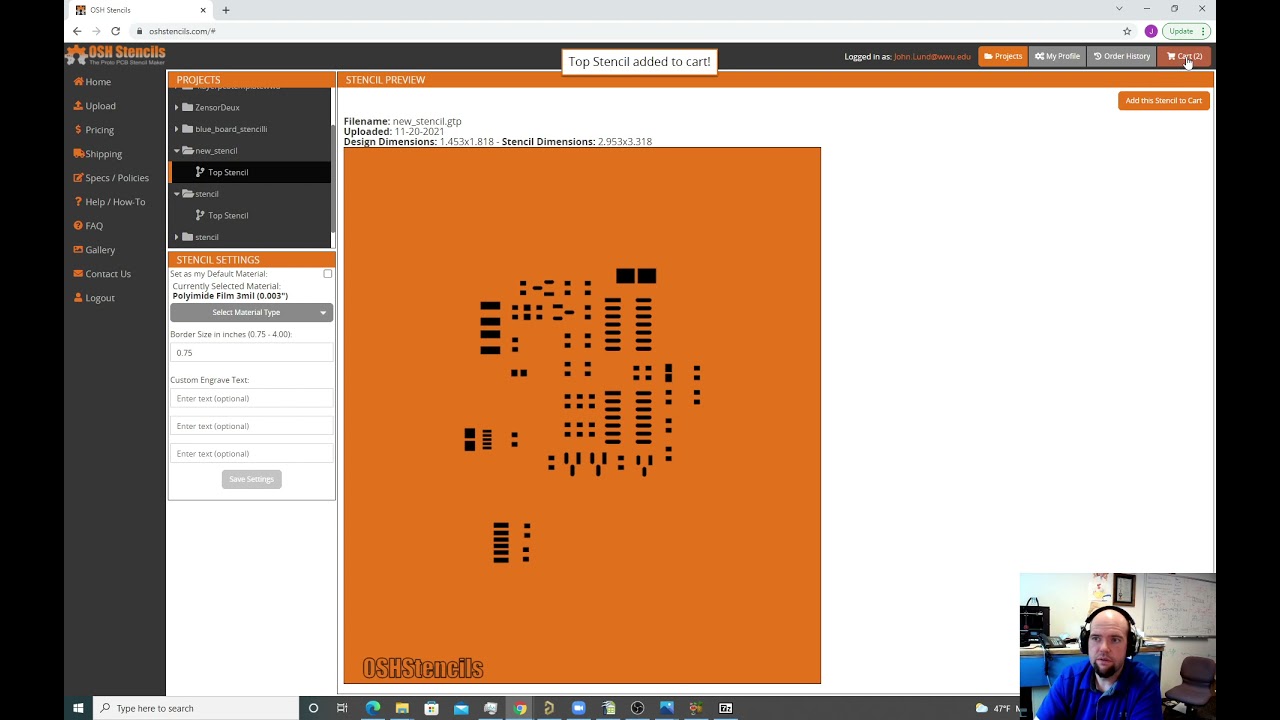Click the Border Size input field
The height and width of the screenshot is (720, 1280).
click(251, 353)
